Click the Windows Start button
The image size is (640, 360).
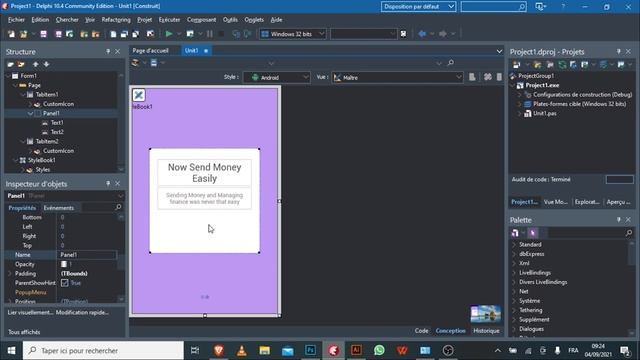point(11,350)
